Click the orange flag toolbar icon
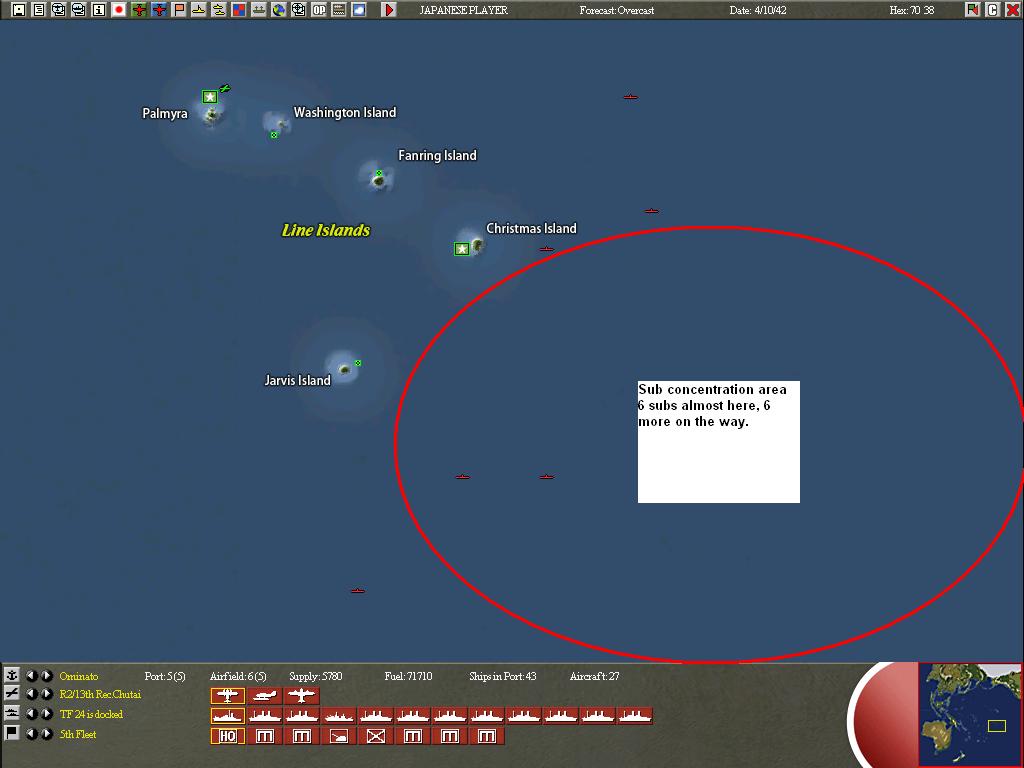Viewport: 1024px width, 768px height. coord(179,10)
